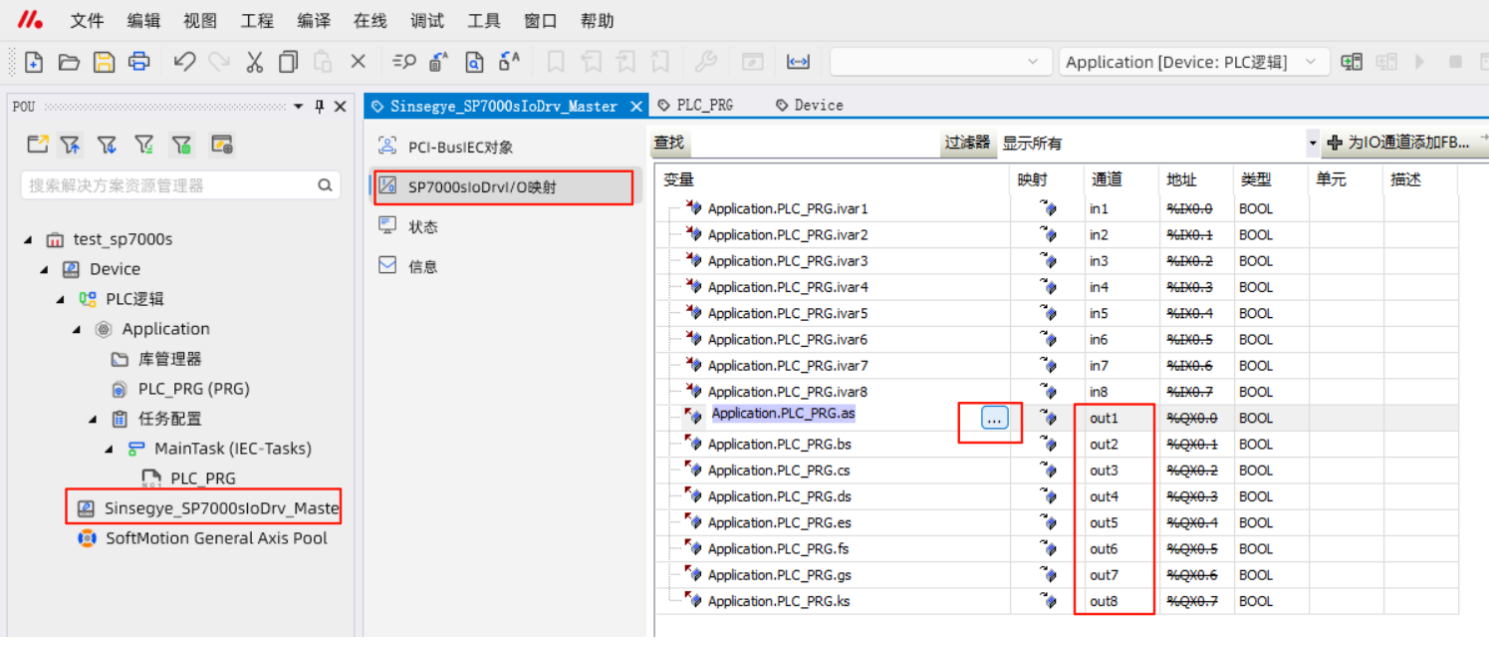Click the Login to device icon
Viewport: 1489px width, 646px height.
pyautogui.click(x=1352, y=62)
